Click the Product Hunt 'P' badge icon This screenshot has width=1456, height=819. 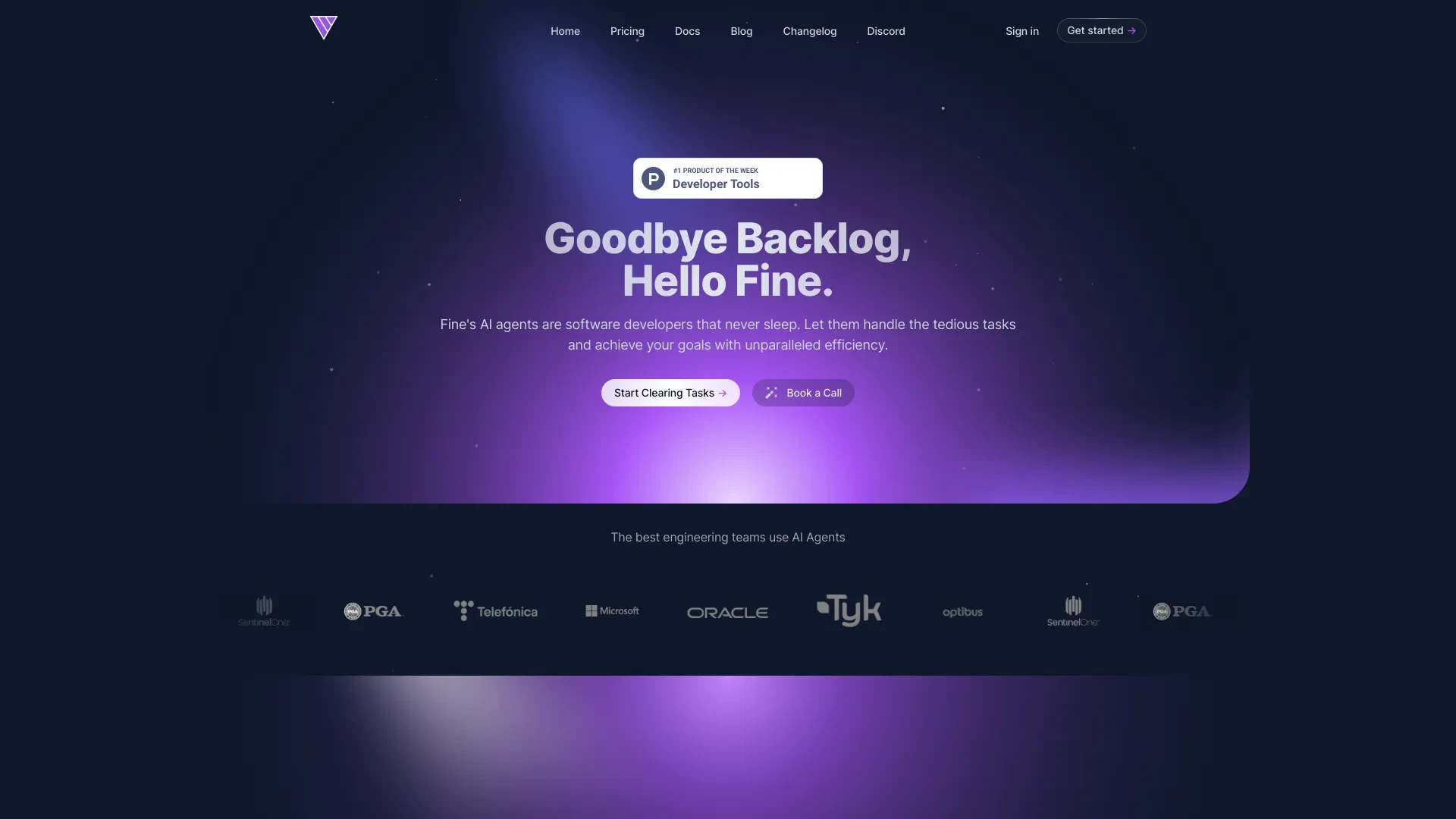click(x=653, y=178)
